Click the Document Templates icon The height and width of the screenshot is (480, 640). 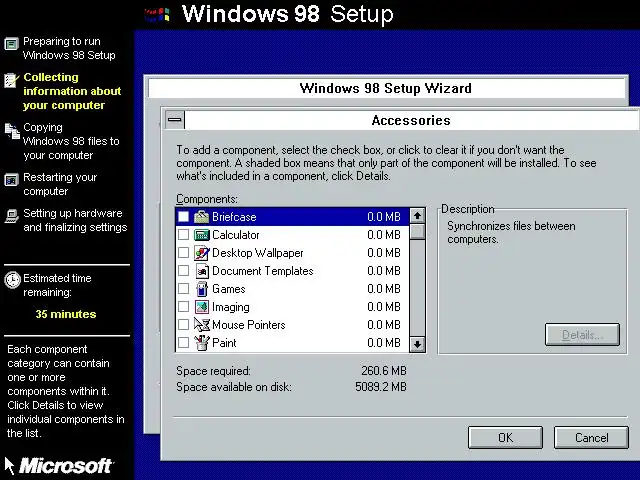pyautogui.click(x=202, y=271)
